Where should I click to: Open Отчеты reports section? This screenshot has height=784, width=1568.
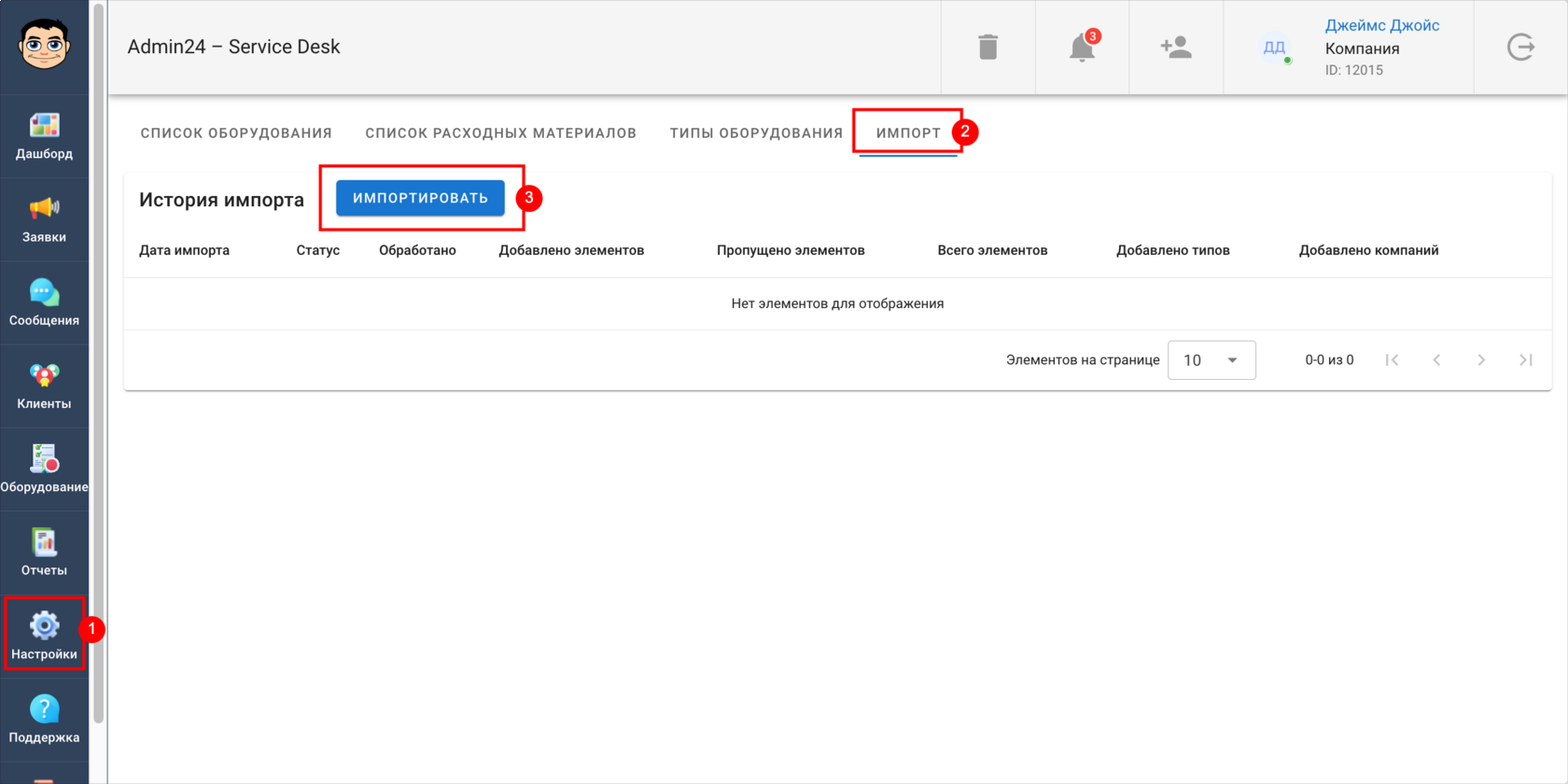click(x=44, y=553)
